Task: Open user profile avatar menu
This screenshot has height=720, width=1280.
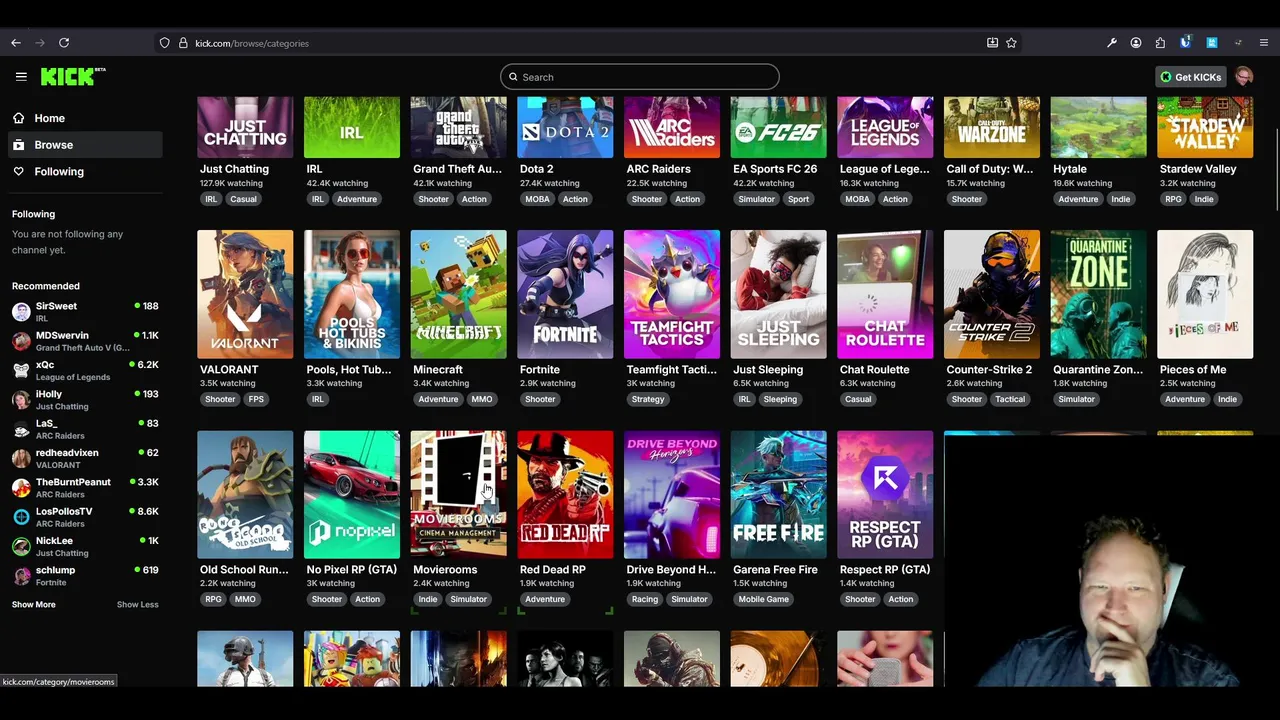Action: click(1244, 77)
